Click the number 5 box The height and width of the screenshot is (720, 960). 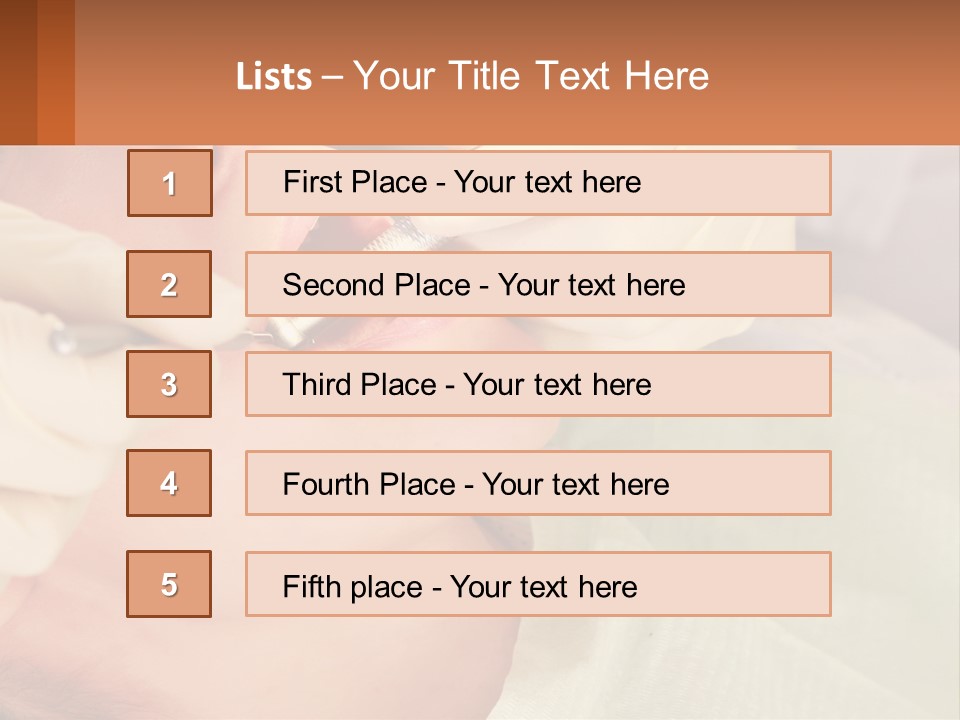169,584
